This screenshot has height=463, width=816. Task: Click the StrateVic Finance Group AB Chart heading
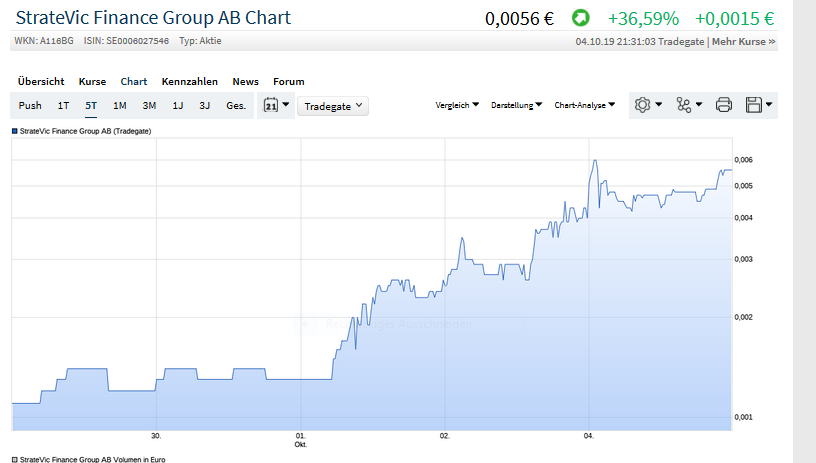153,18
